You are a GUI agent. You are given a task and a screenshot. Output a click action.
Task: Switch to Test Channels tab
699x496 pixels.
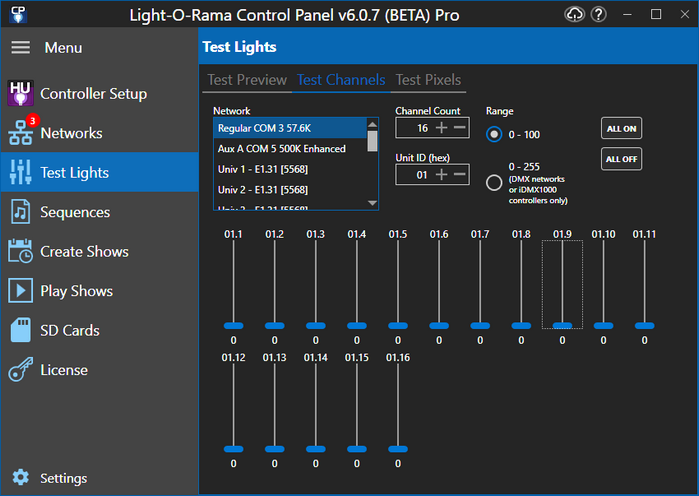pos(341,80)
